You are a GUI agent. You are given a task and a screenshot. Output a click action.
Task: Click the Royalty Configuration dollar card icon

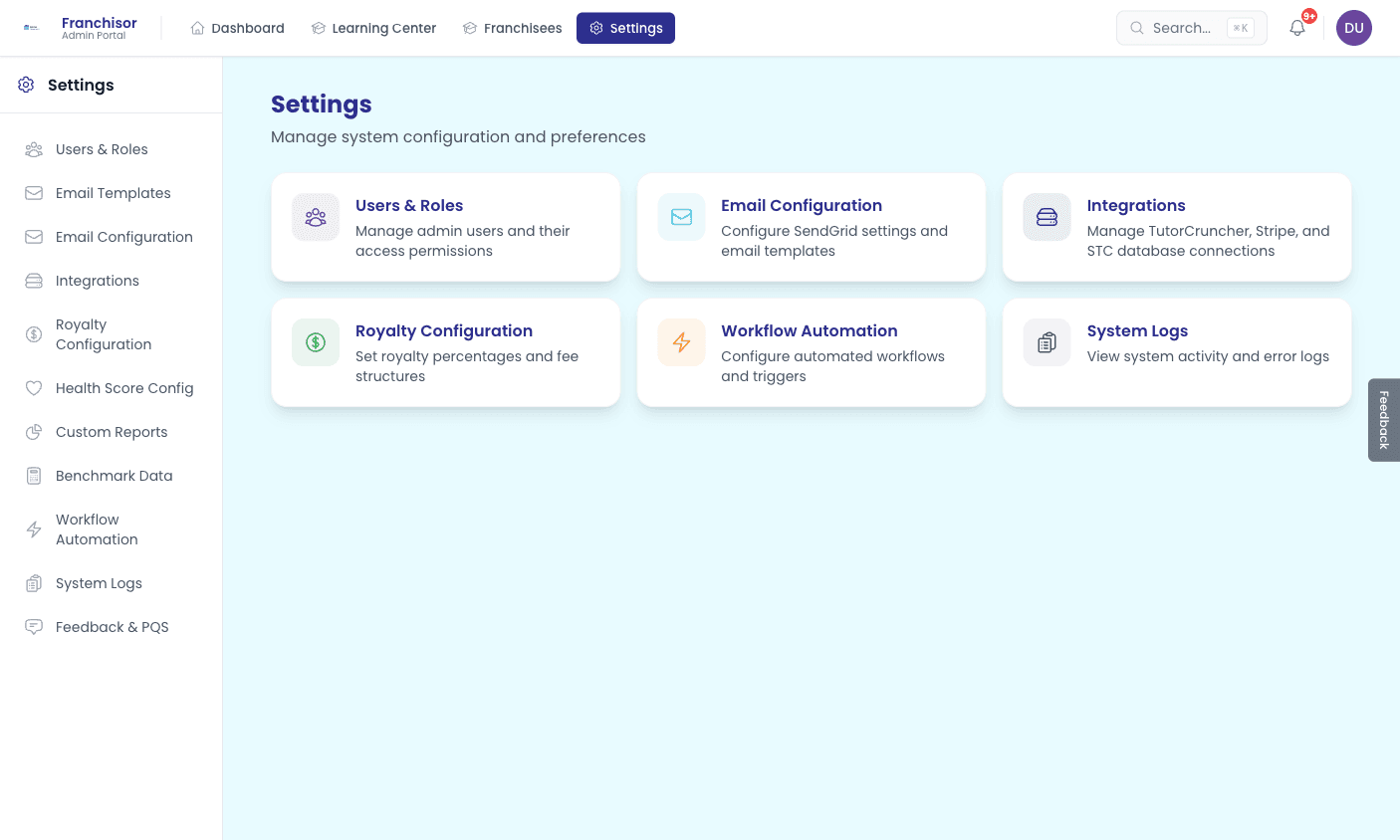pyautogui.click(x=316, y=342)
